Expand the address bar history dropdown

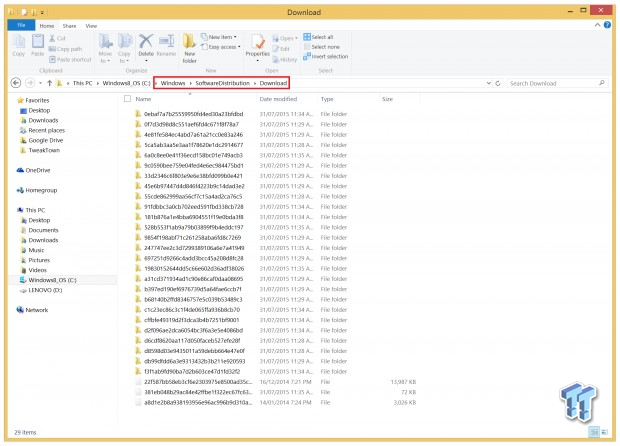(489, 83)
